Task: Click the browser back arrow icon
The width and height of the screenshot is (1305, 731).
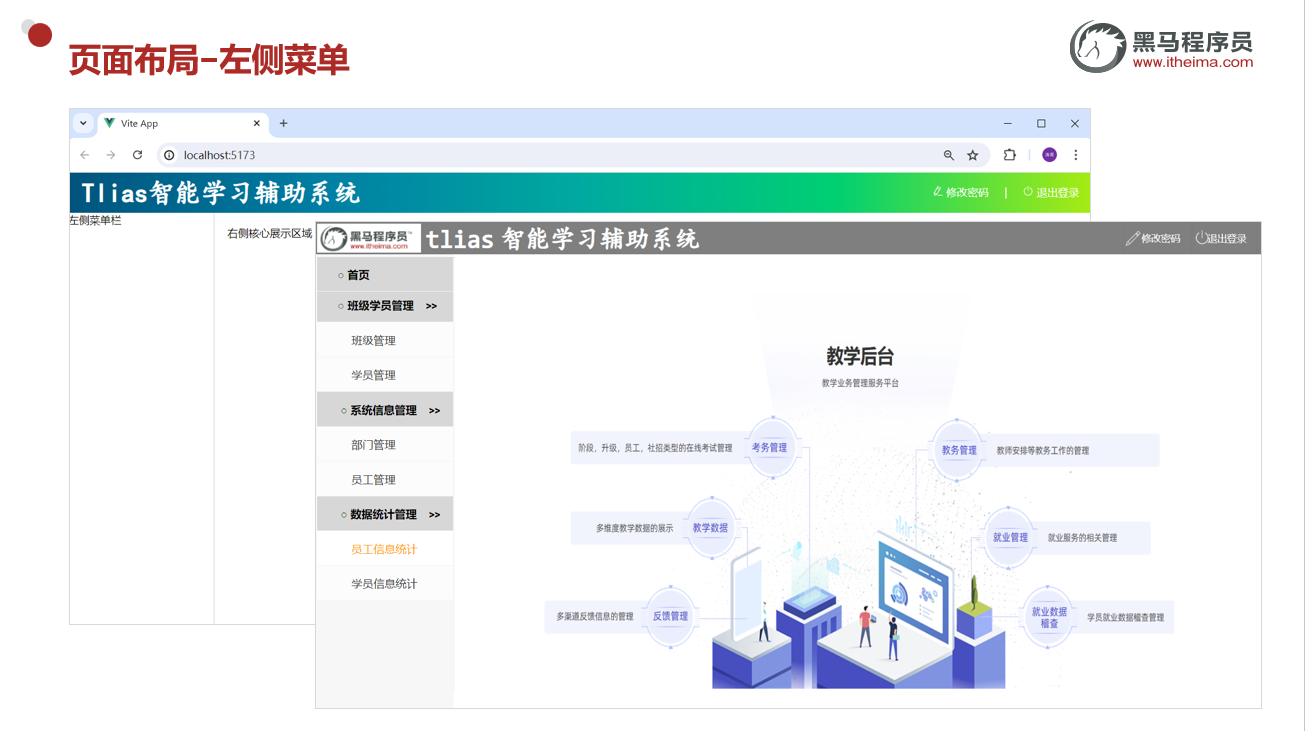Action: point(84,155)
